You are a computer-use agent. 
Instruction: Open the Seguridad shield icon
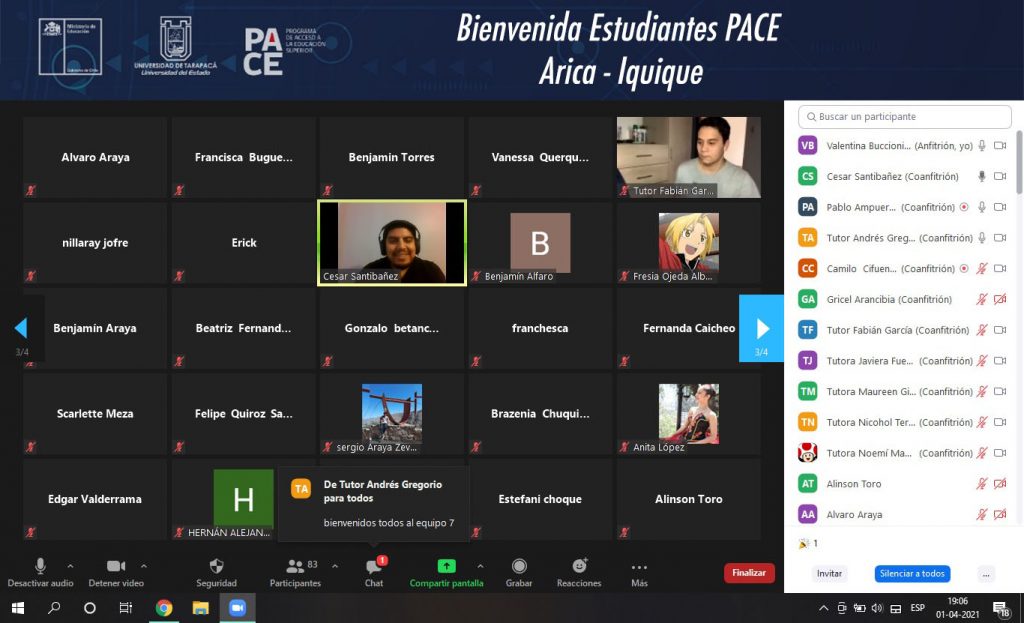[216, 567]
